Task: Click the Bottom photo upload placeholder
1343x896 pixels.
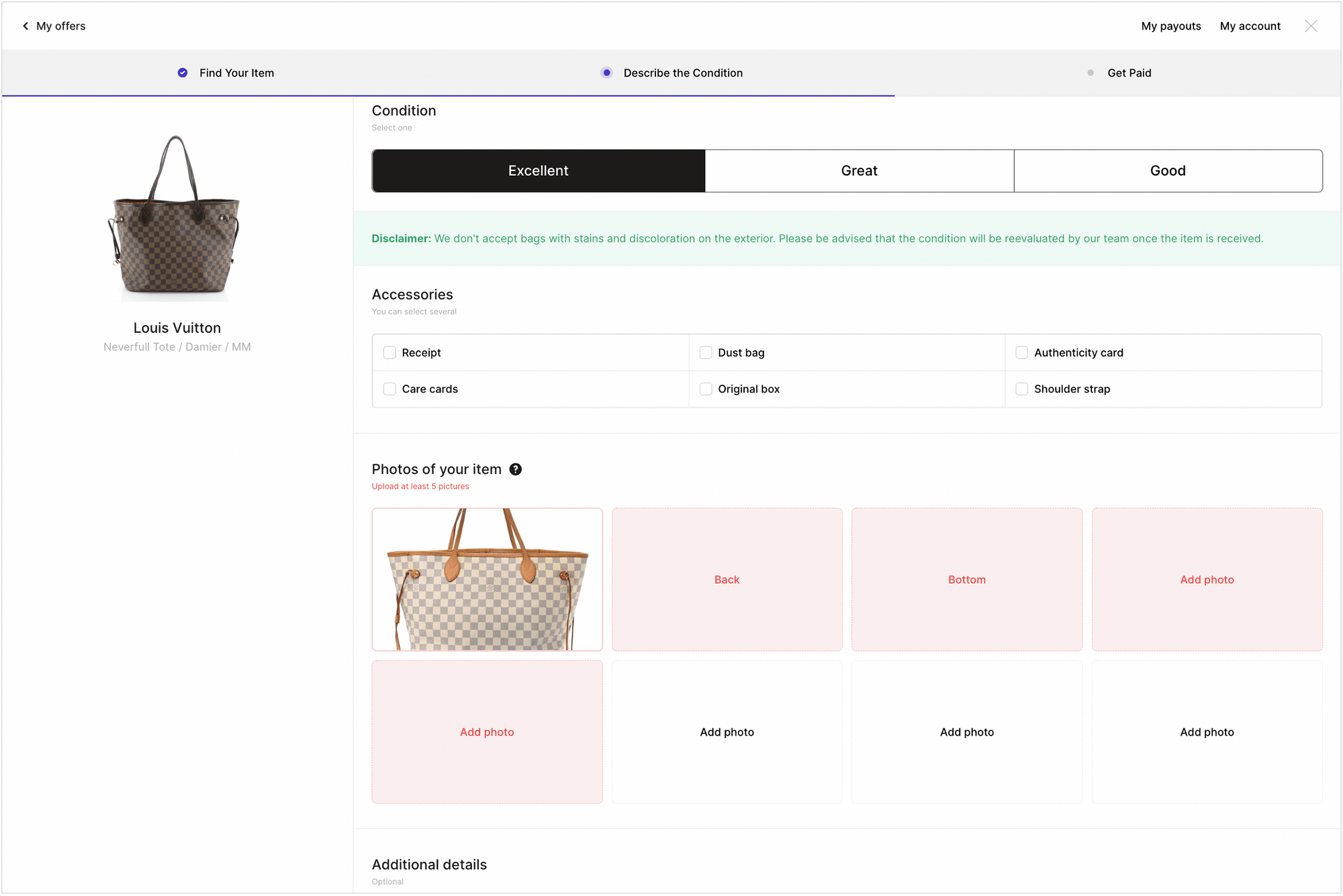Action: coord(967,579)
